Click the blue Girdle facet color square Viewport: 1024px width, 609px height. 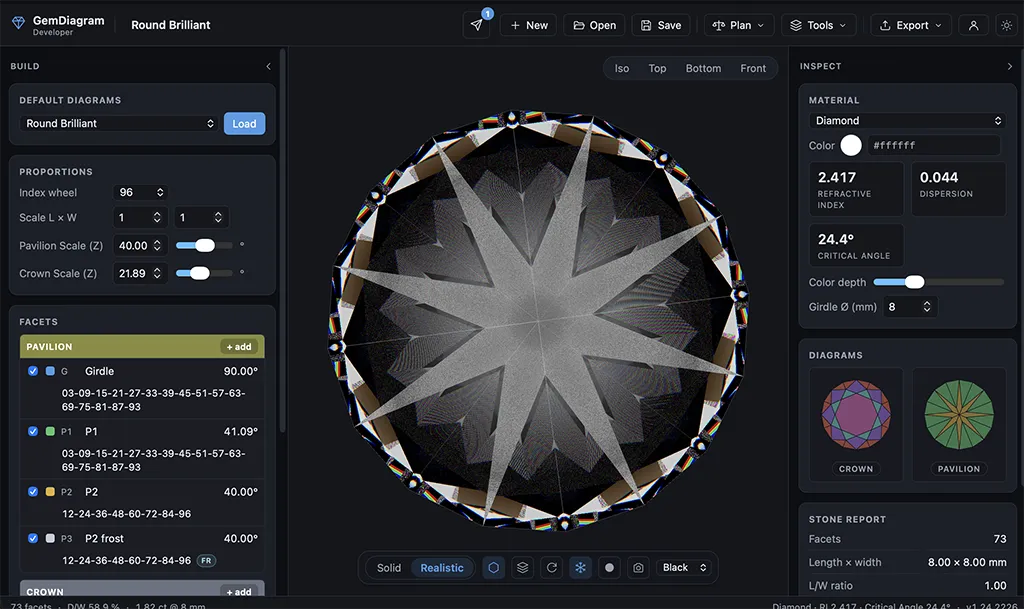click(x=50, y=371)
